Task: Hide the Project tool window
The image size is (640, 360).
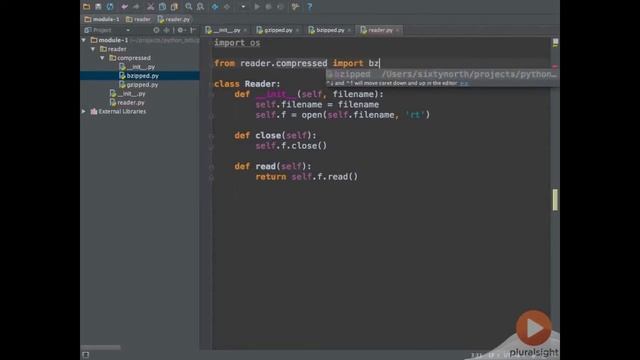Action: pyautogui.click(x=193, y=30)
